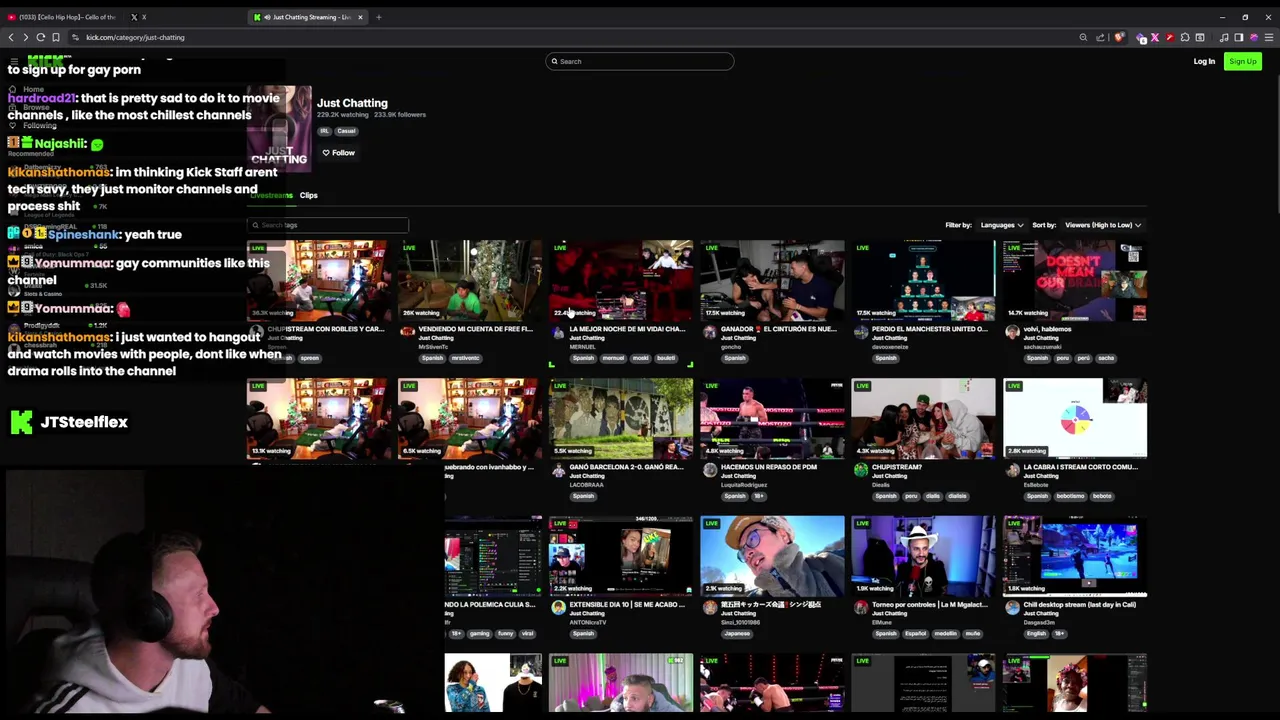Open VENDIENDO MI CUENTA DE FREE FI stream thumbnail

point(470,280)
